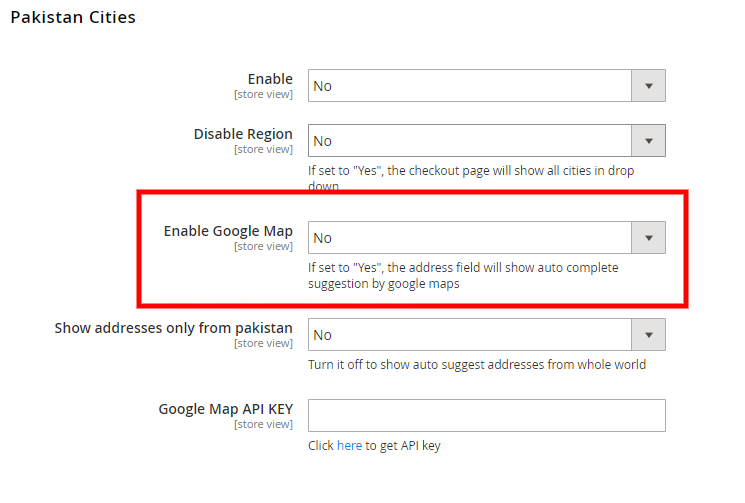Click the store view scope under Enable
This screenshot has width=745, height=503.
(263, 95)
